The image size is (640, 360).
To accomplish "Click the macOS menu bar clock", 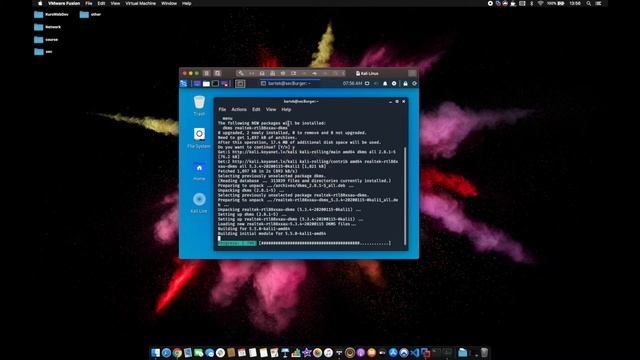I will [x=575, y=3].
